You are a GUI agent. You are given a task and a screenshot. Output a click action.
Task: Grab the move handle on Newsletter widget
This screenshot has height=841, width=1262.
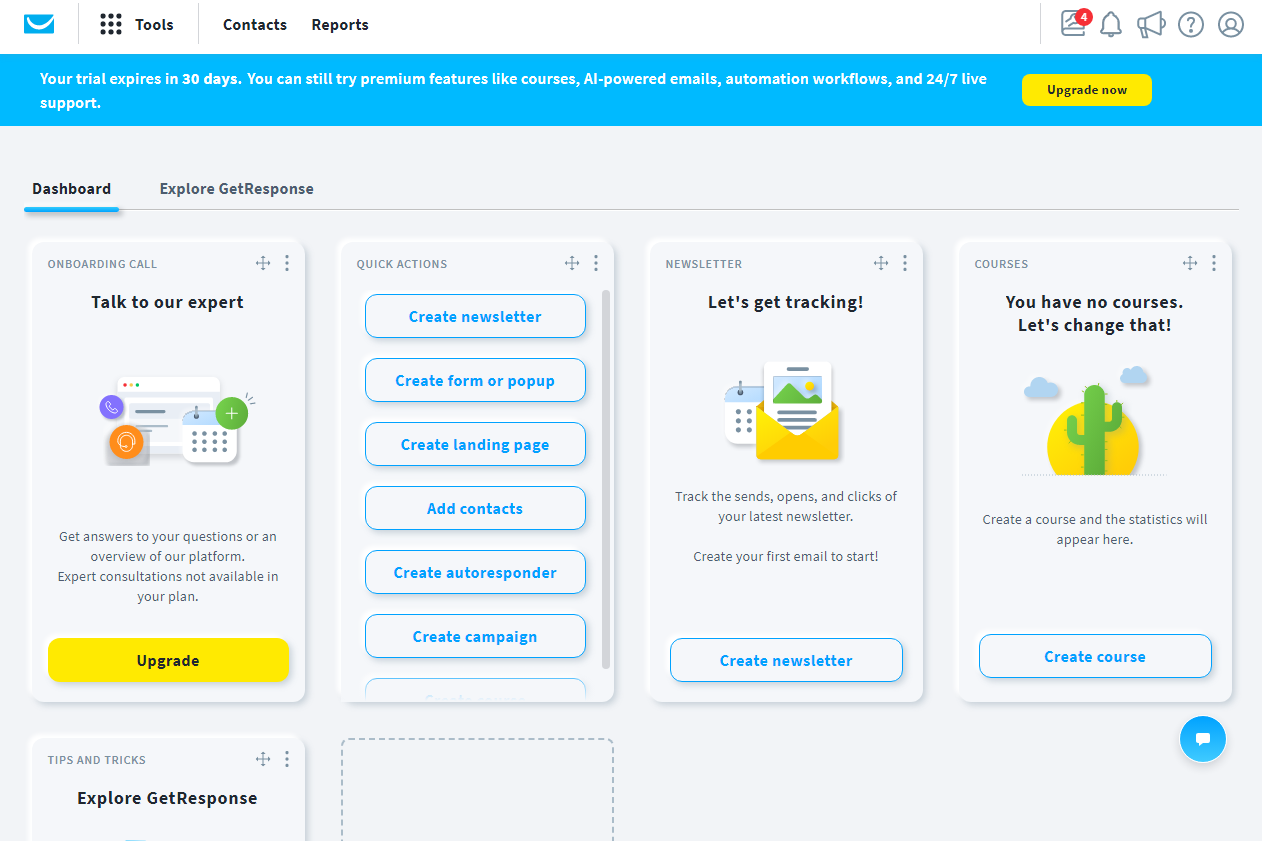tap(881, 263)
